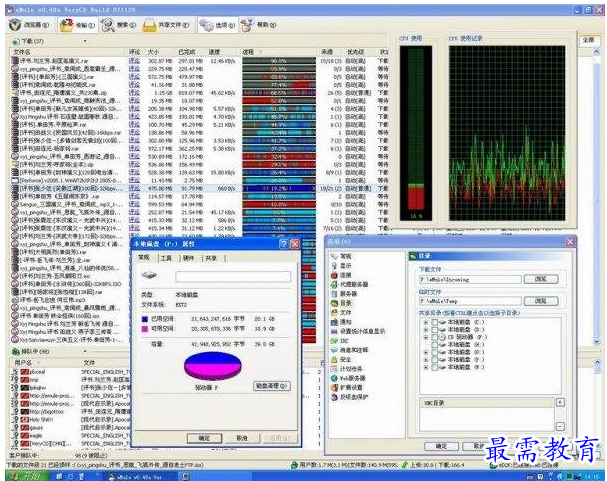Select 显示 icon in options sidebar
The image size is (607, 481).
tap(334, 266)
